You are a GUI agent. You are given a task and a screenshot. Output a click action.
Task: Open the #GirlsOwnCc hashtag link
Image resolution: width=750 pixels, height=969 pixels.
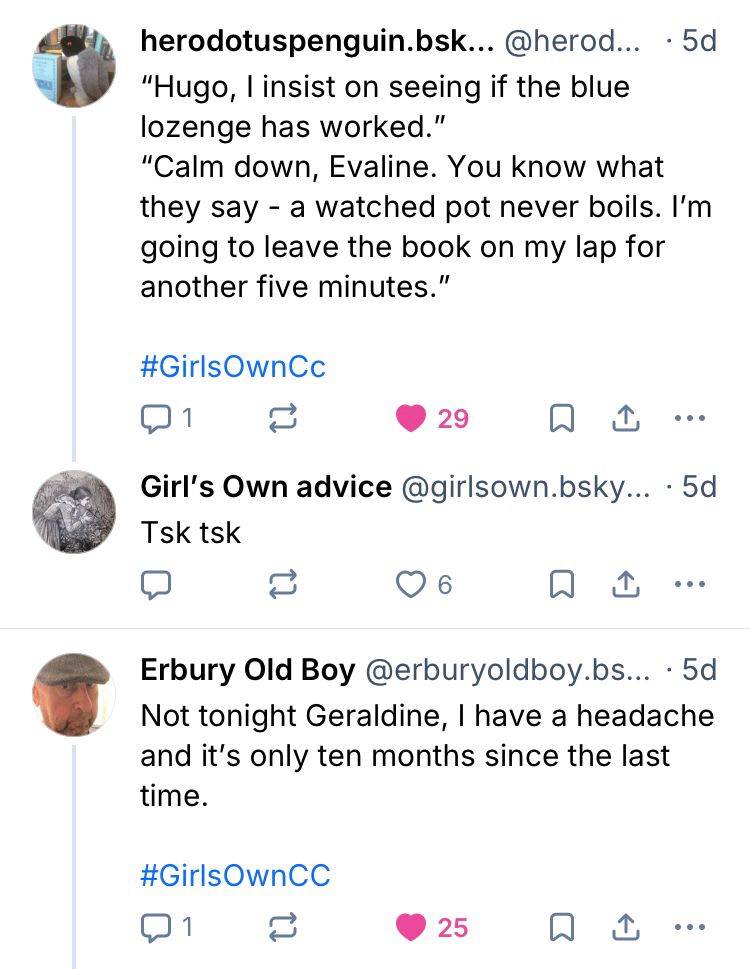[x=233, y=366]
